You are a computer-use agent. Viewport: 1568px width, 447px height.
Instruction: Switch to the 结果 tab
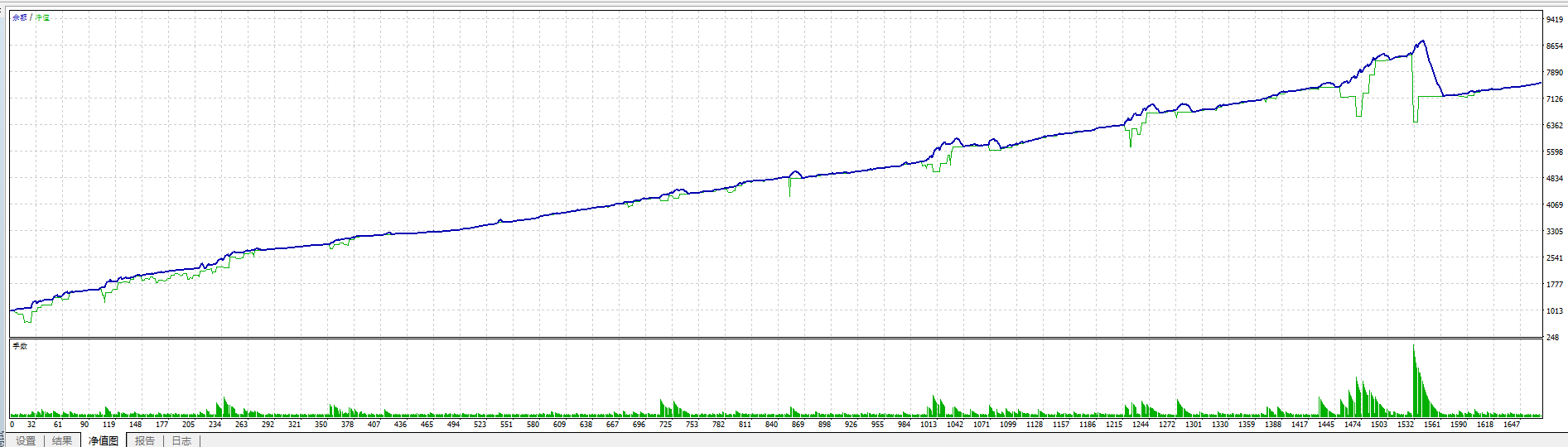[x=62, y=440]
